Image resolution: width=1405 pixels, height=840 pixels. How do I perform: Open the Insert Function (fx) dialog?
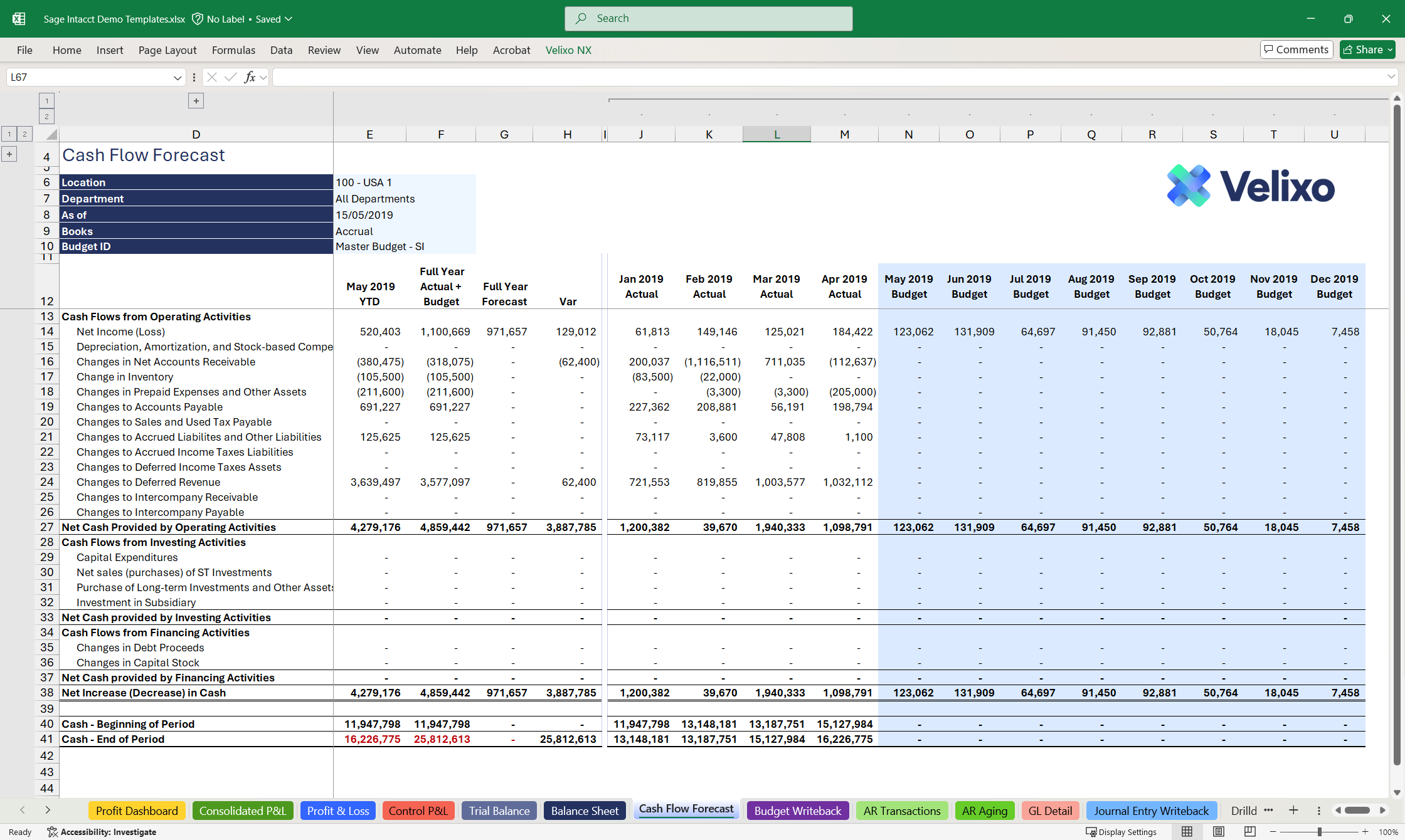pos(250,76)
